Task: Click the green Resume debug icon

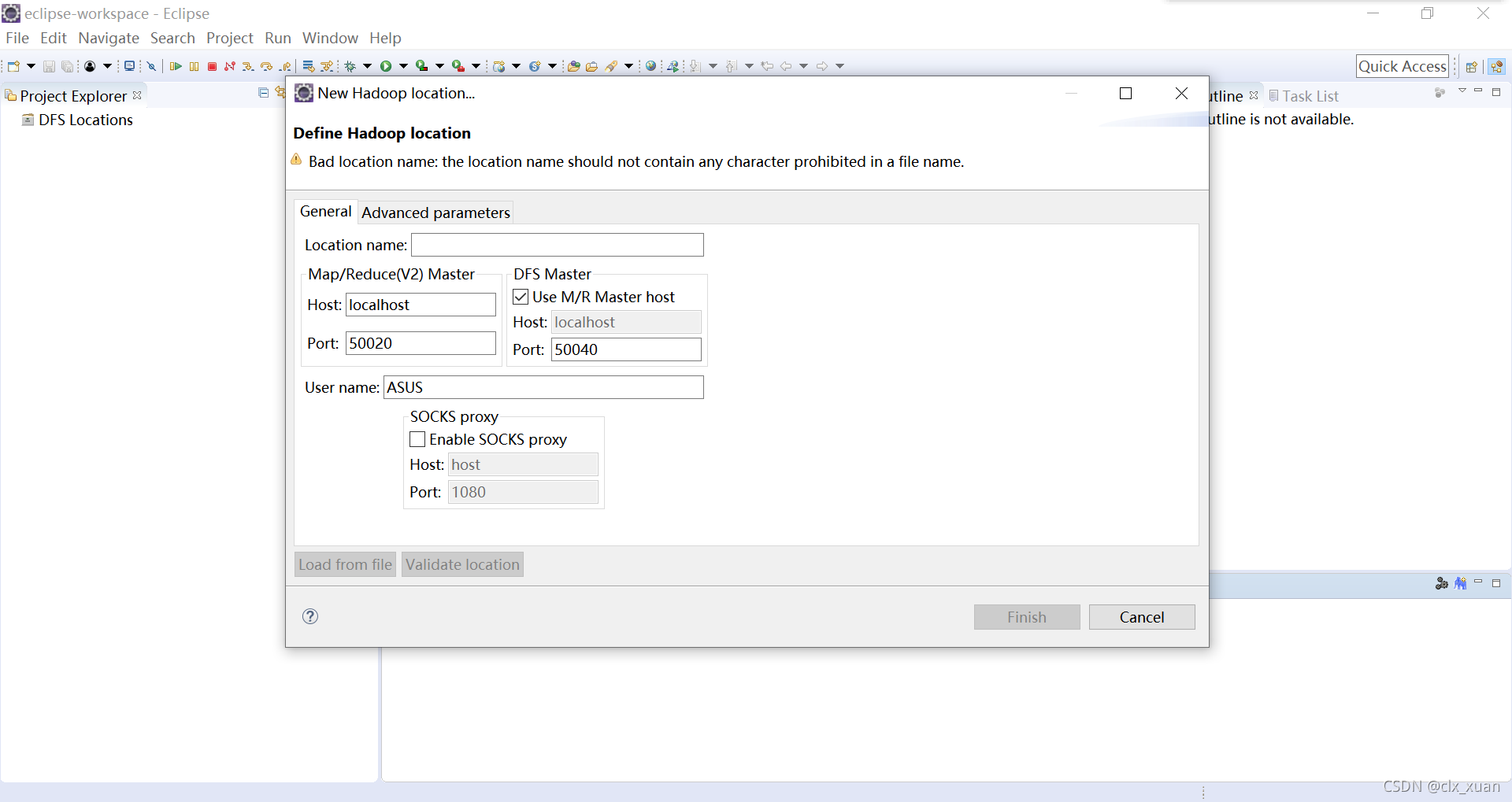Action: click(176, 66)
